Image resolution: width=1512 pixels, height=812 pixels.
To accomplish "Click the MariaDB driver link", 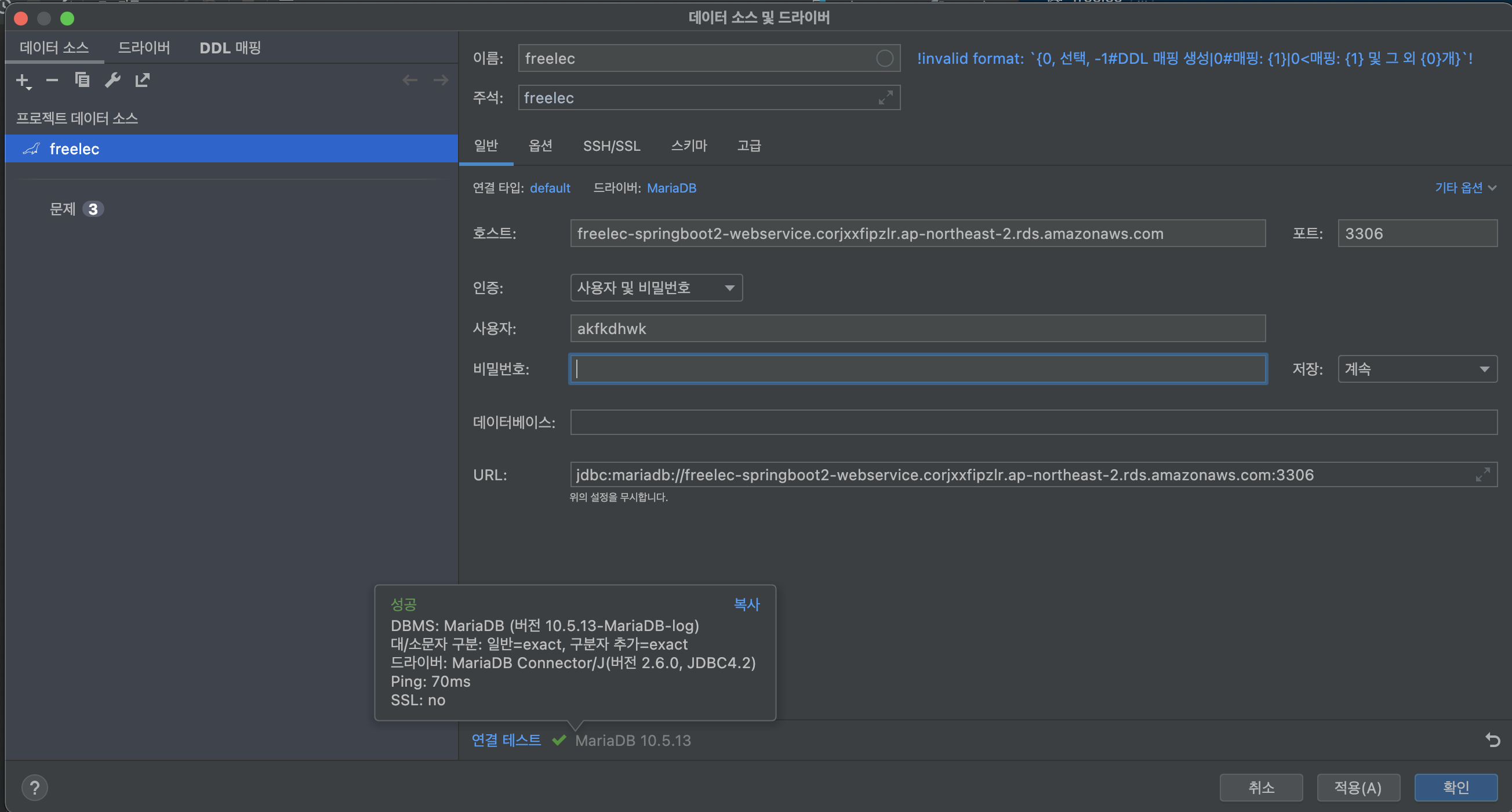I will tap(671, 188).
